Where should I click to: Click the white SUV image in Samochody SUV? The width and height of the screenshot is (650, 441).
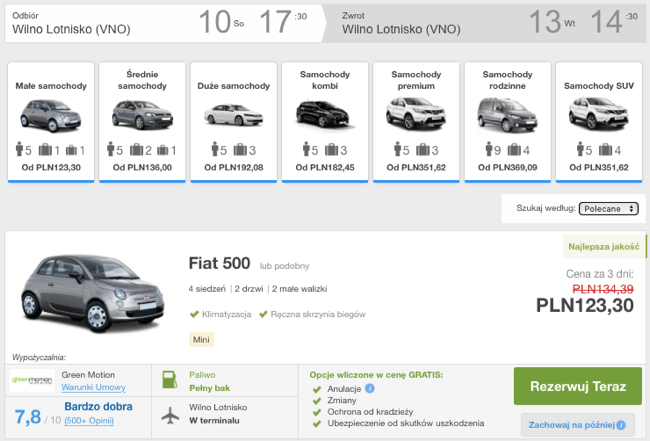coord(599,114)
